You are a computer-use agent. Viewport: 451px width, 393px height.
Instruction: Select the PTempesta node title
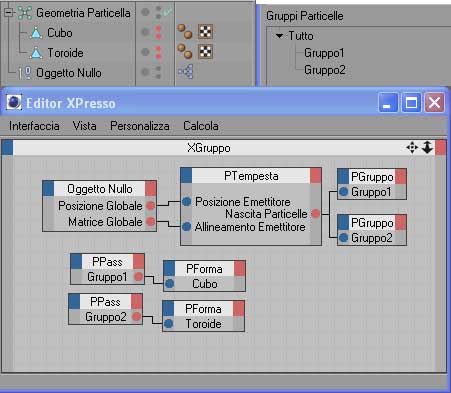click(x=251, y=176)
